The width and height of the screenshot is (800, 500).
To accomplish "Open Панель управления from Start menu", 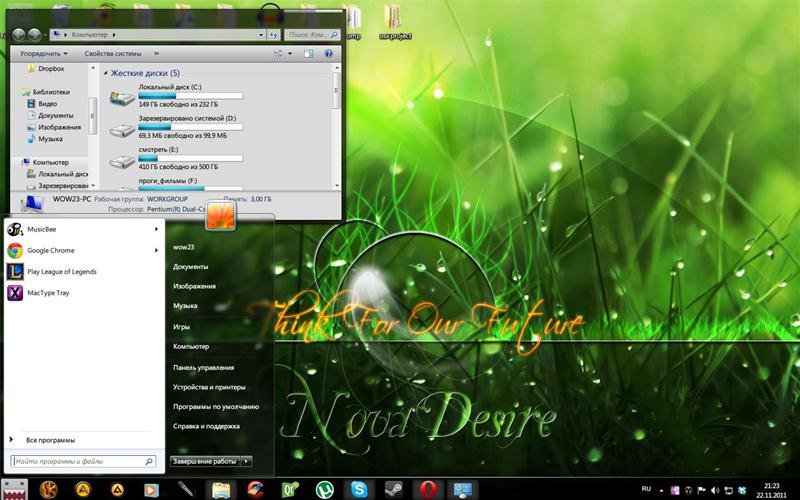I will tap(203, 367).
